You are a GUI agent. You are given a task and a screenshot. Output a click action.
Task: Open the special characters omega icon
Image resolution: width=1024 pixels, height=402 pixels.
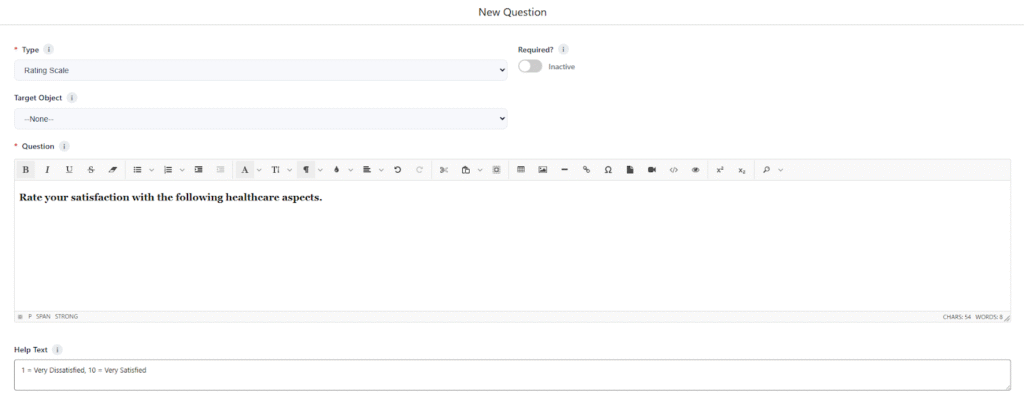(608, 170)
